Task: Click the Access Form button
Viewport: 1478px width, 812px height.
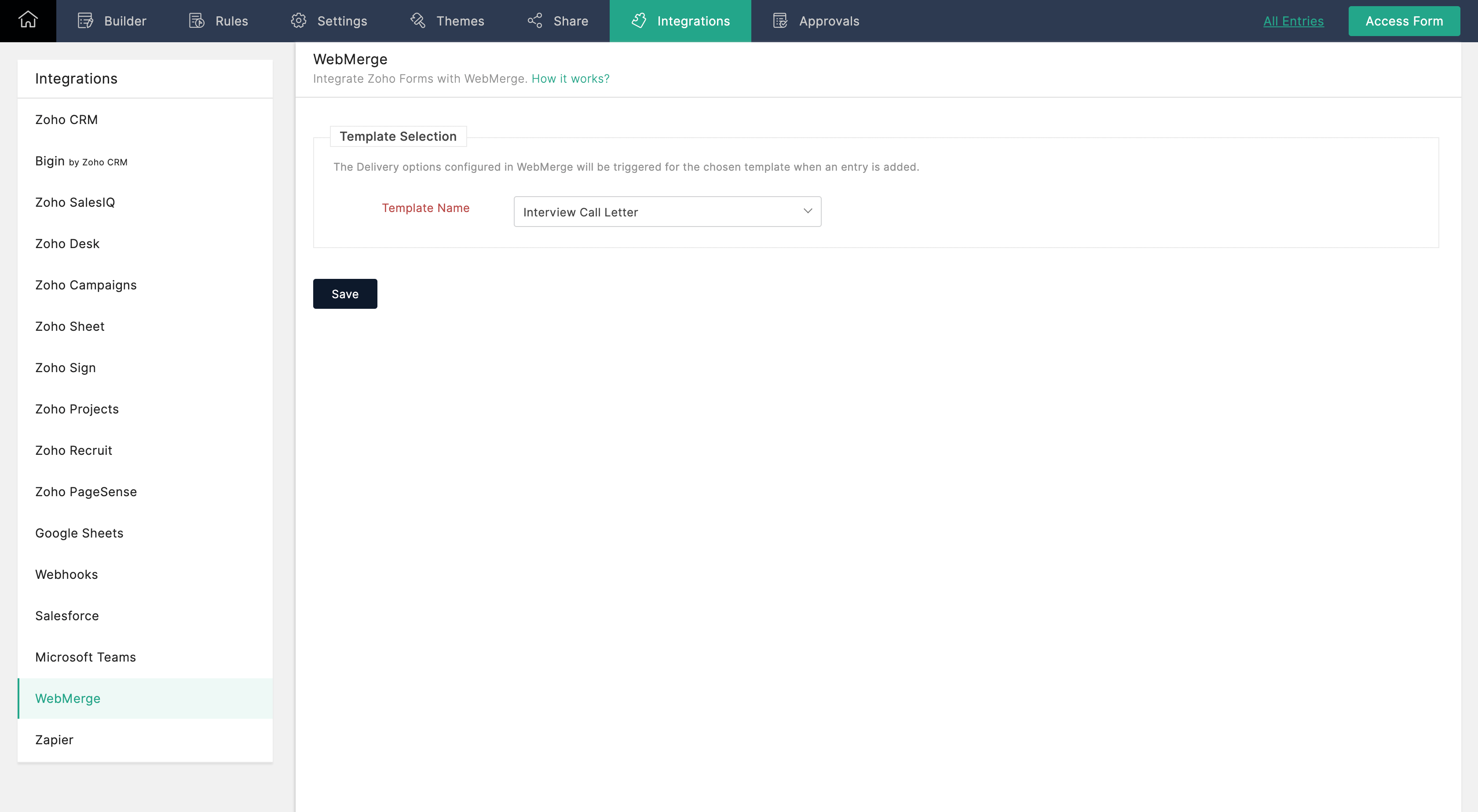Action: (x=1404, y=21)
